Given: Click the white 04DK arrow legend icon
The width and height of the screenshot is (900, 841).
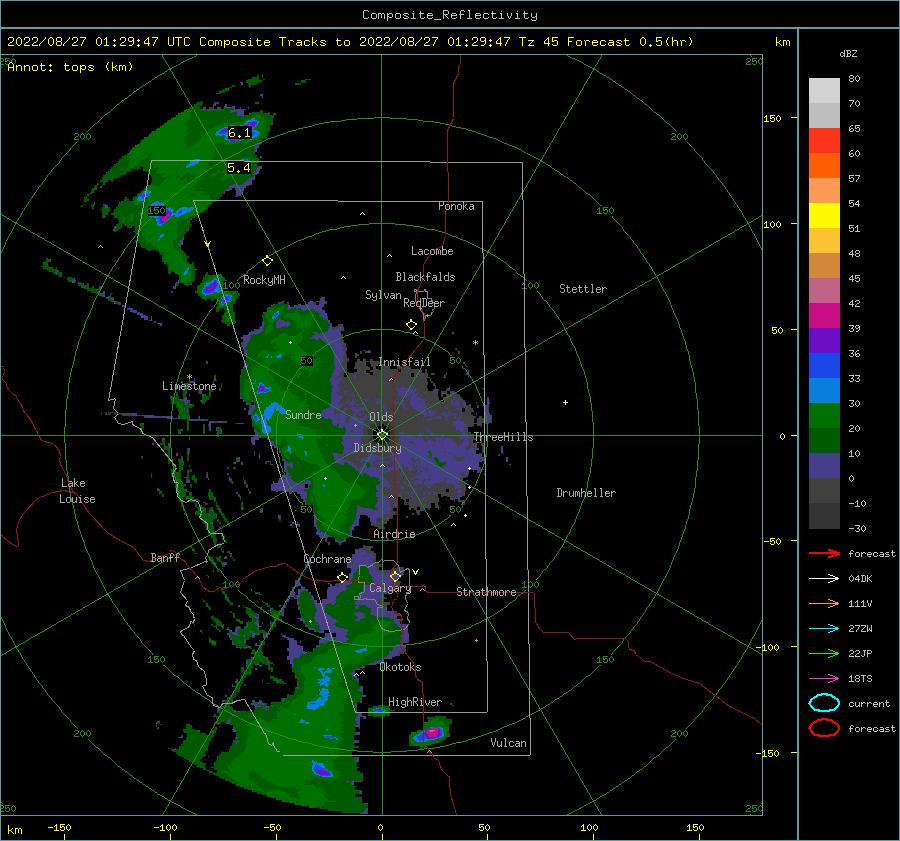Looking at the screenshot, I should 824,579.
